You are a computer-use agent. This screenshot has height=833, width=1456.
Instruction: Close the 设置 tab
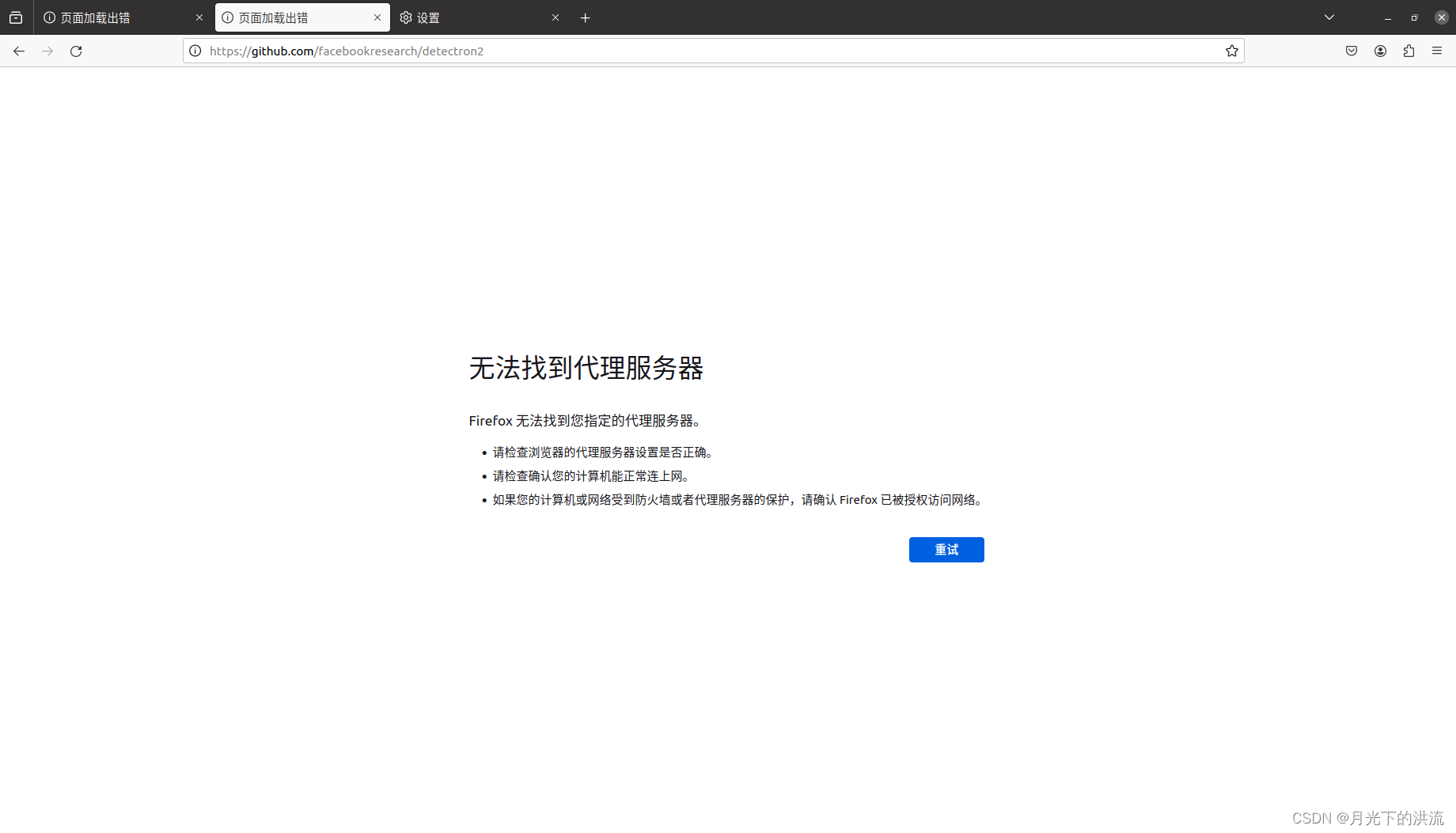point(555,17)
